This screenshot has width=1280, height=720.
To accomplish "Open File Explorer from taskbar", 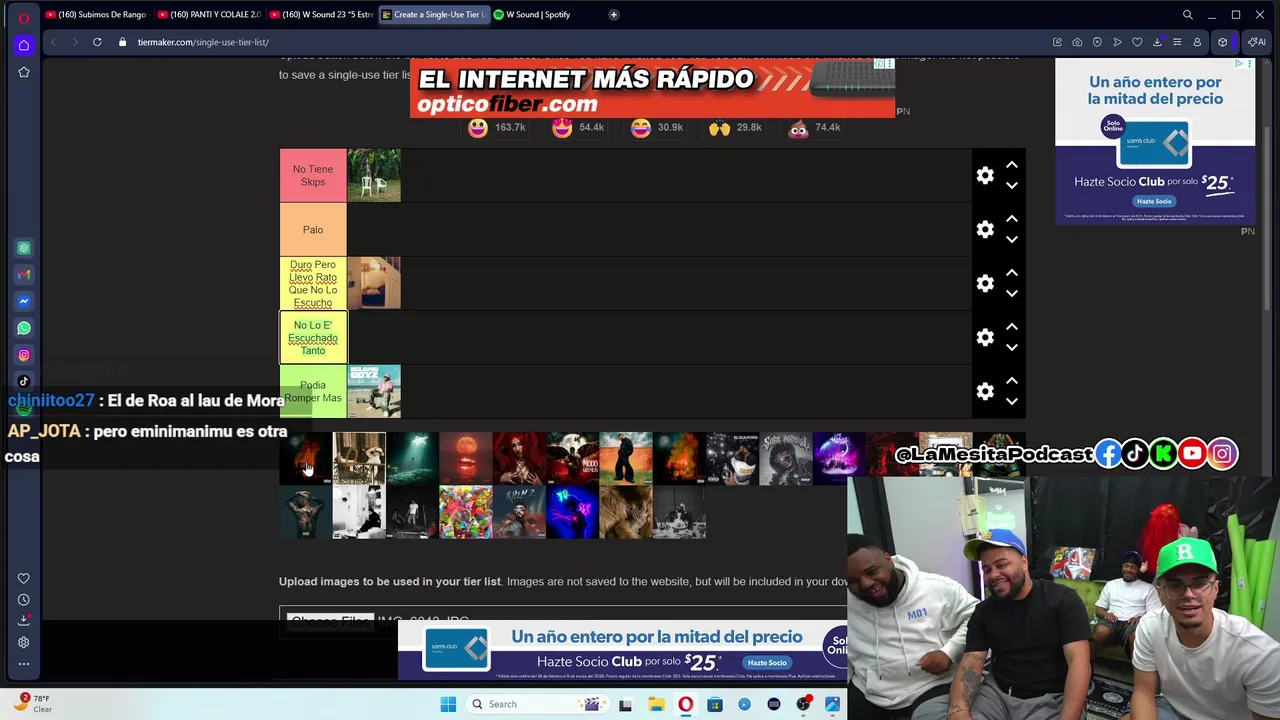I will (656, 704).
